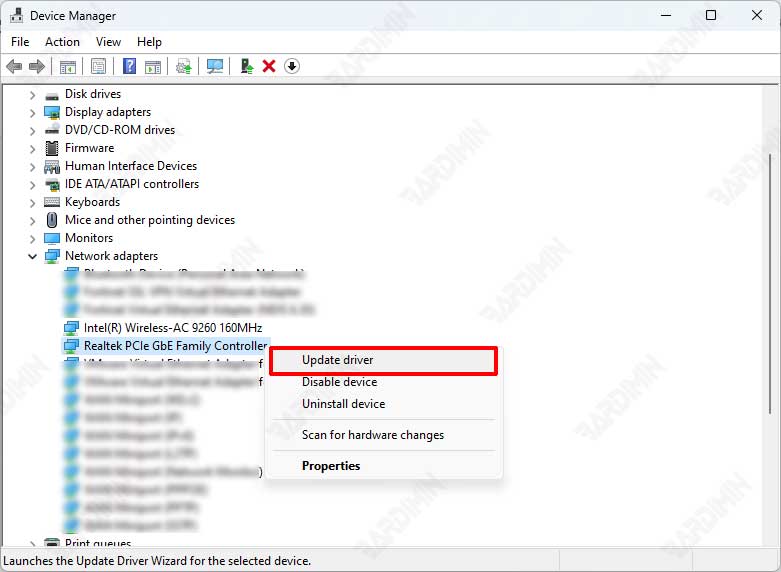The width and height of the screenshot is (781, 572).
Task: Click the Forward arrow toolbar icon
Action: coord(37,66)
